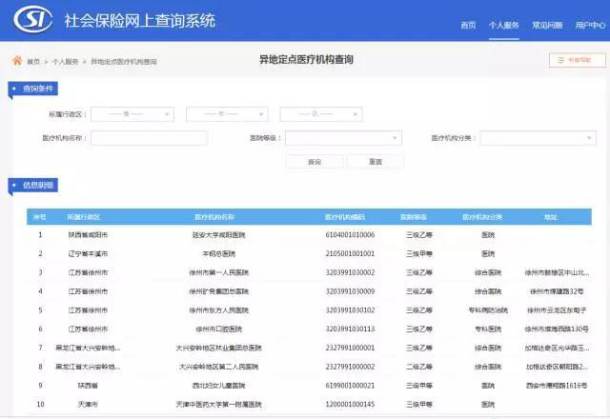Open 常见问题 in the top navigation
Image resolution: width=610 pixels, height=419 pixels.
coord(546,23)
